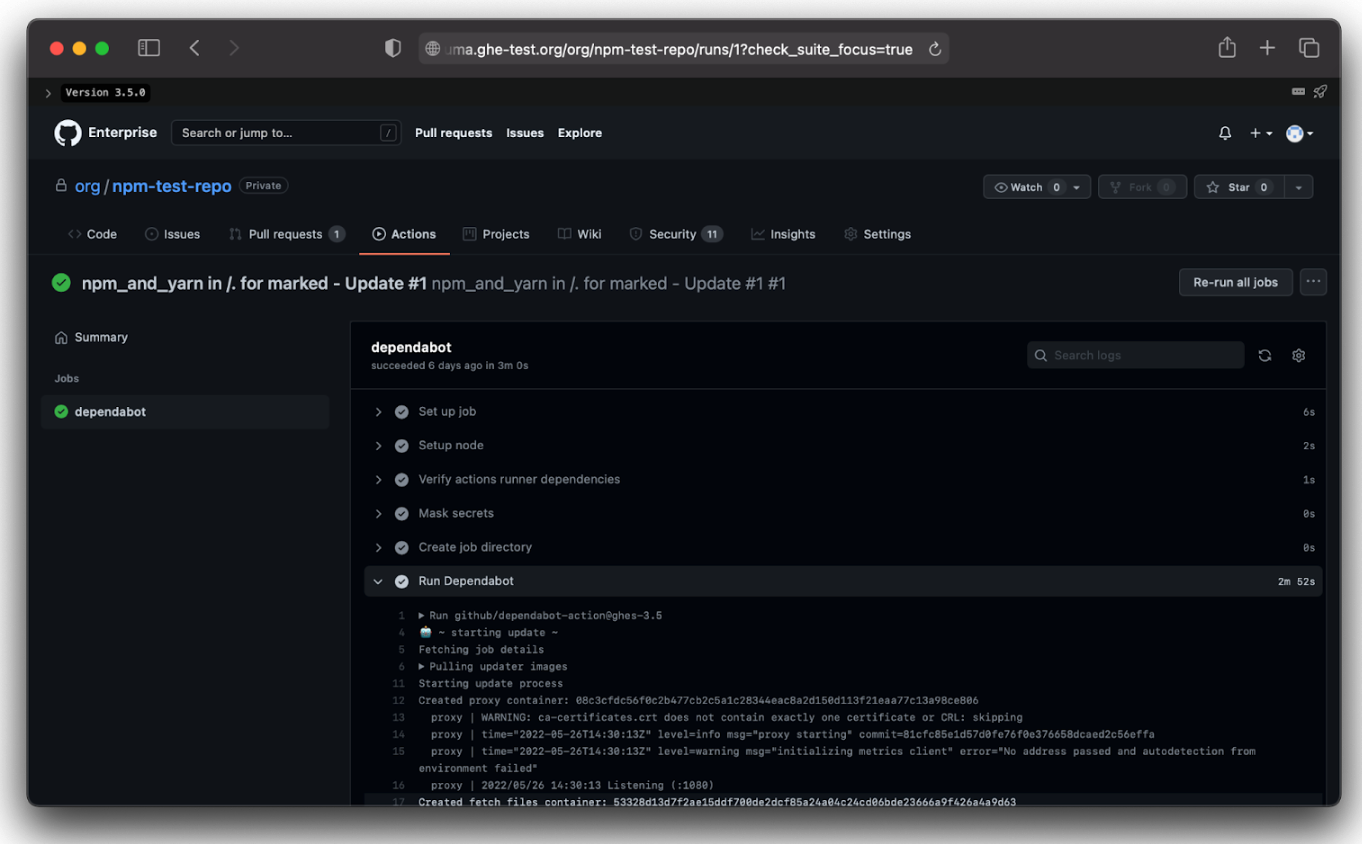The width and height of the screenshot is (1362, 844).
Task: Select the Actions tab
Action: tap(404, 234)
